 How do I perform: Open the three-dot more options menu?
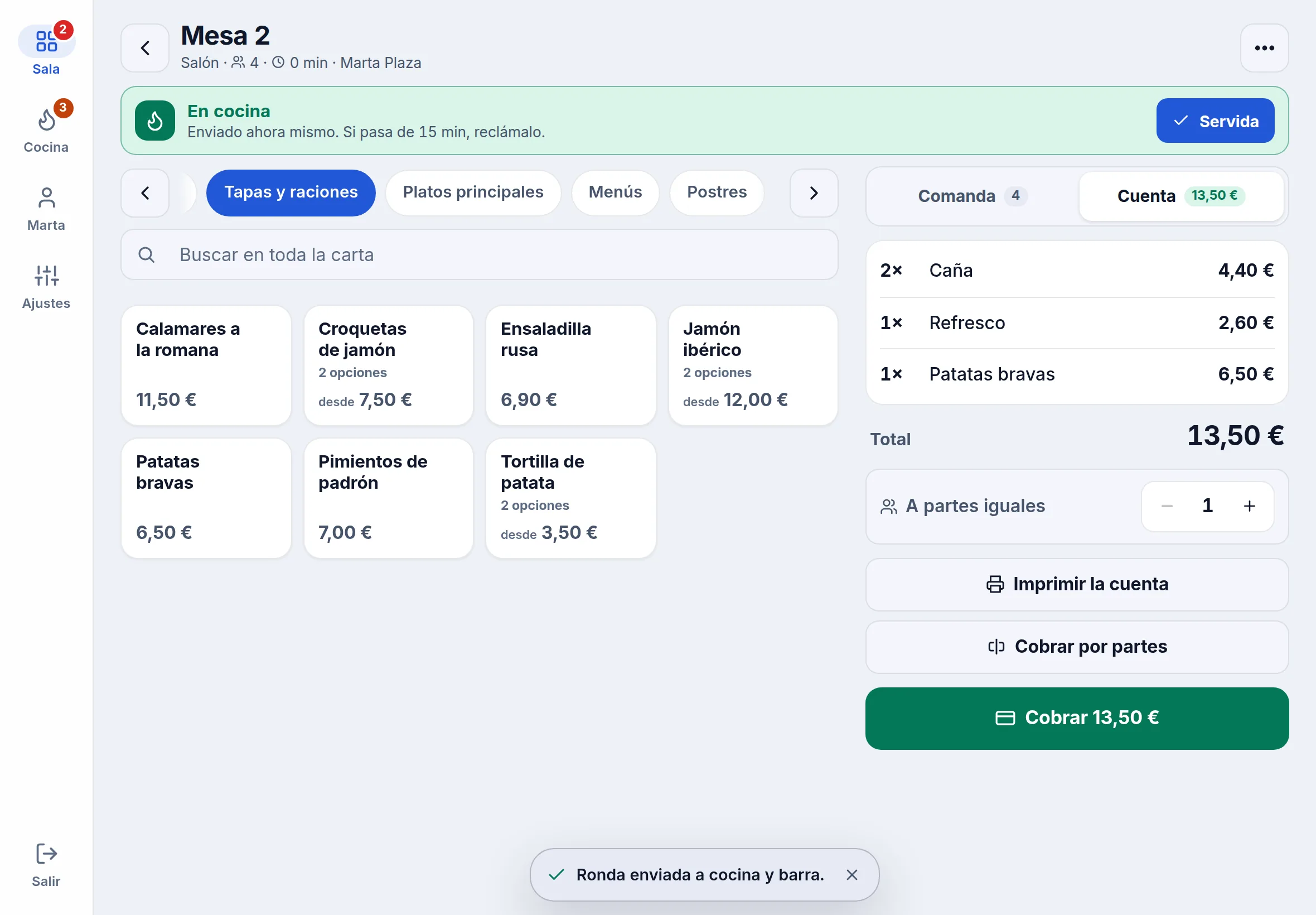pyautogui.click(x=1264, y=48)
